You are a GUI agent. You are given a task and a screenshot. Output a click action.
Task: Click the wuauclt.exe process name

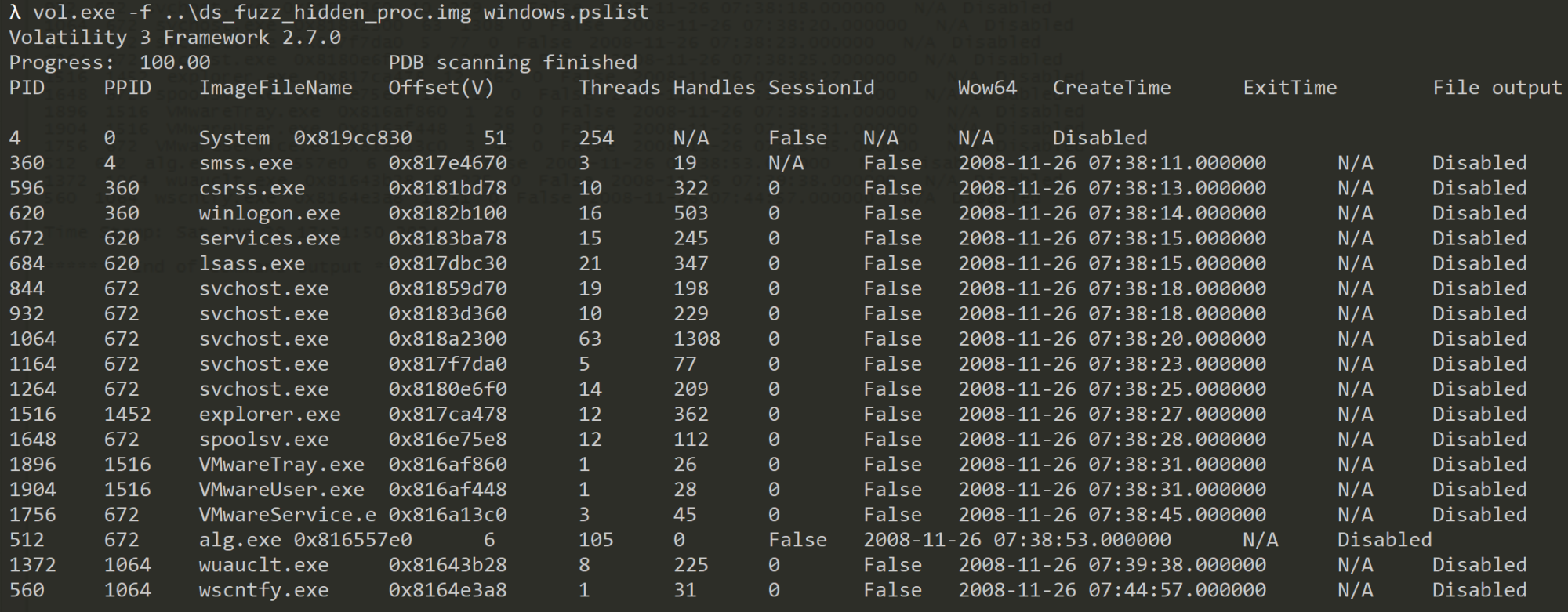pyautogui.click(x=264, y=565)
